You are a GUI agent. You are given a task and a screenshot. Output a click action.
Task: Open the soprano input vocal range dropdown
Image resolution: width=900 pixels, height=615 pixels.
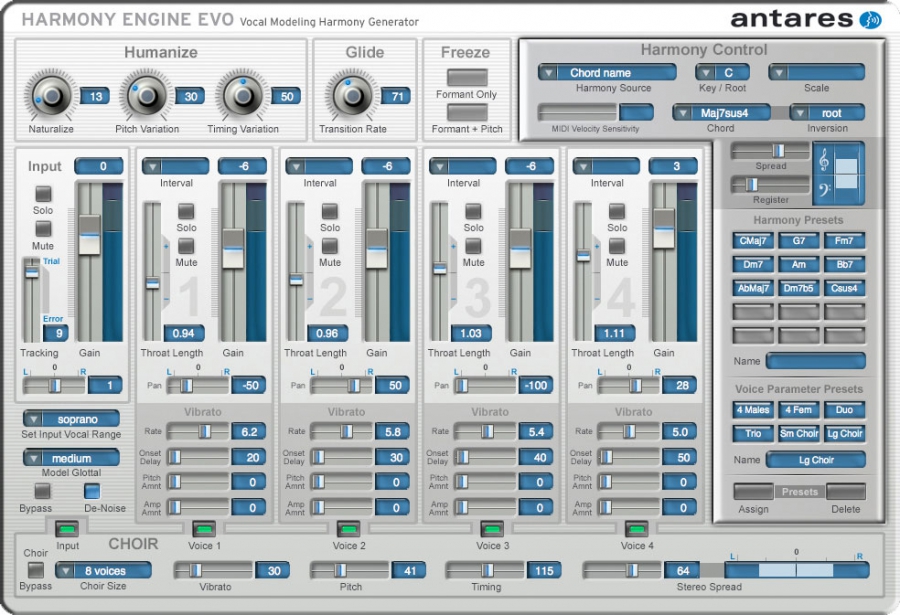point(71,418)
